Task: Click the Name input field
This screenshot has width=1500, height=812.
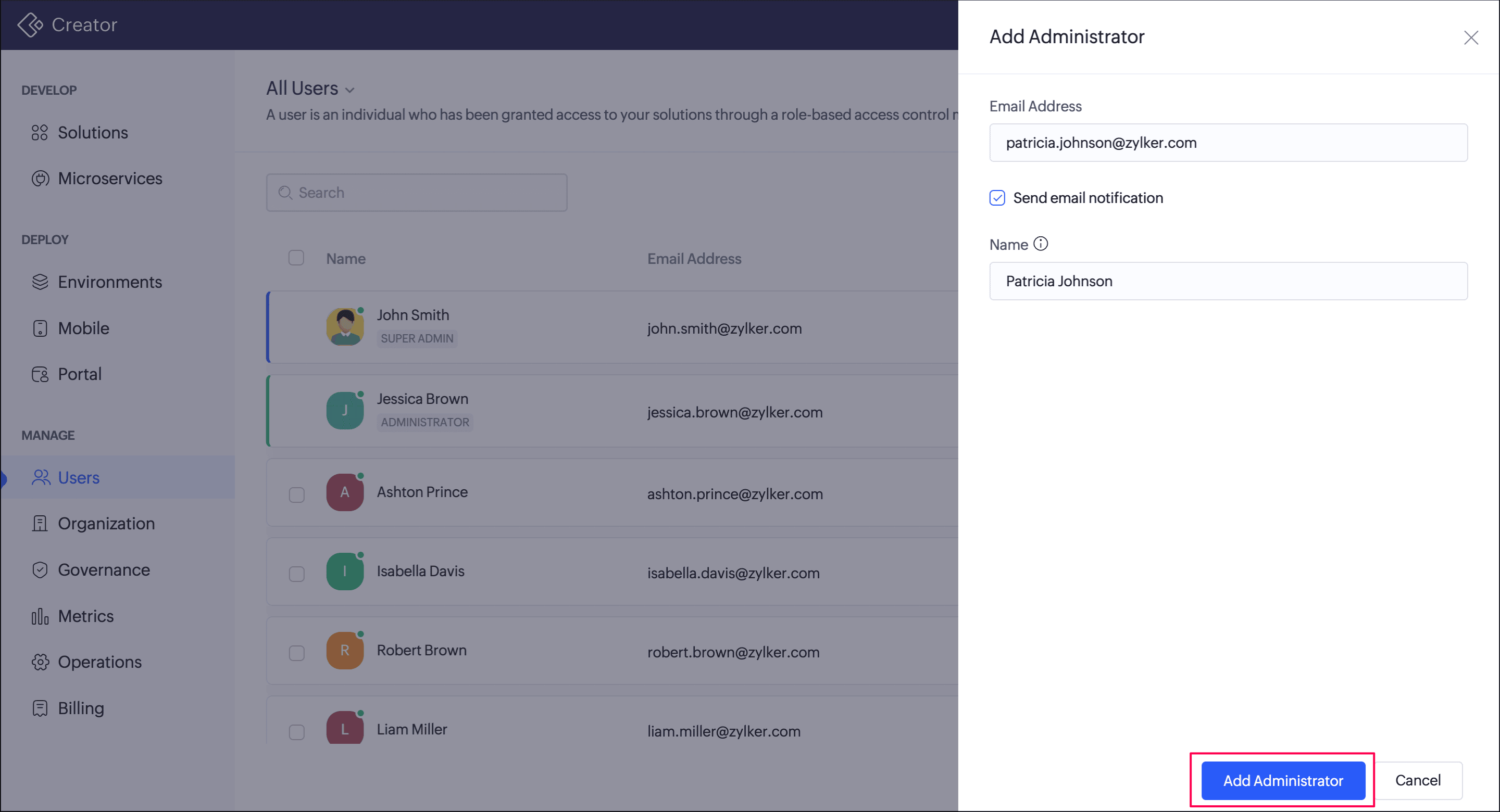Action: pyautogui.click(x=1228, y=281)
